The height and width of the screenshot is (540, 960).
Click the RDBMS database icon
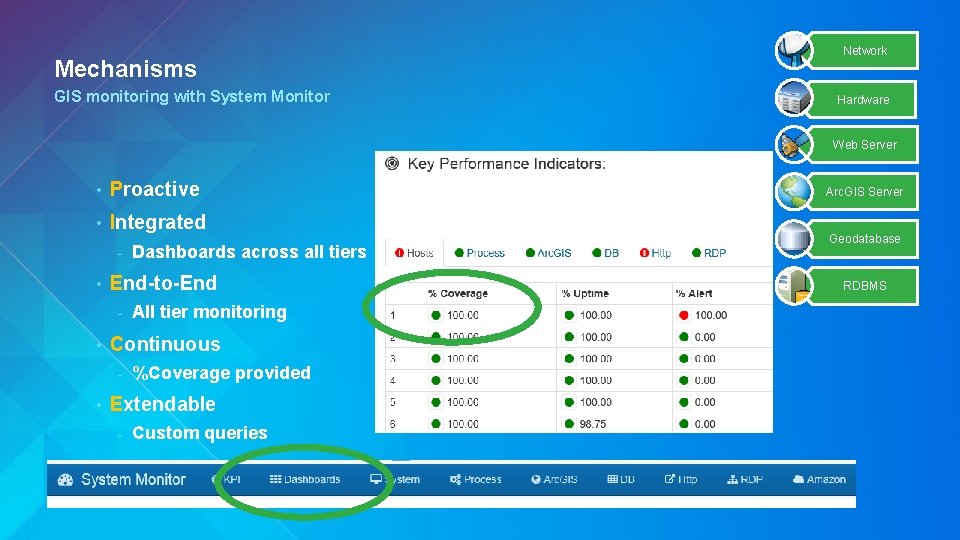point(793,285)
